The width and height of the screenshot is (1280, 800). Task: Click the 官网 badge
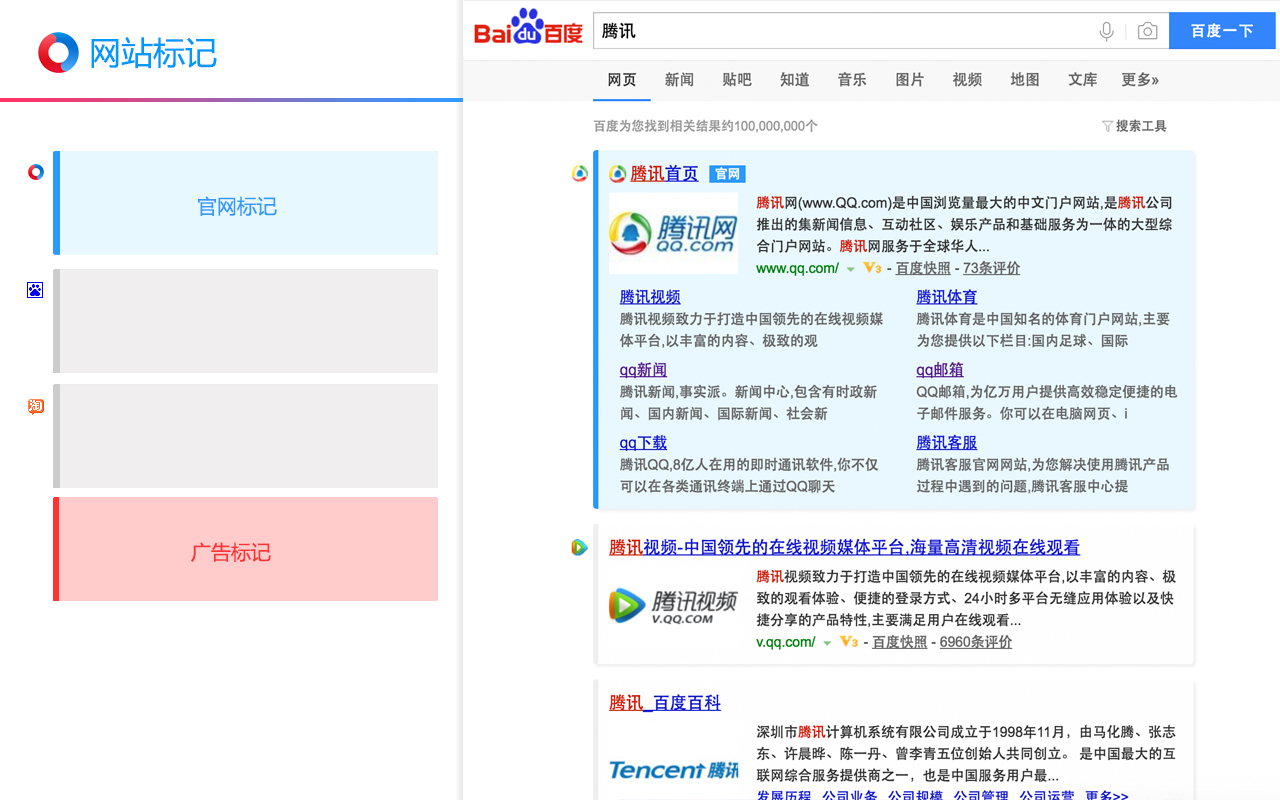727,174
